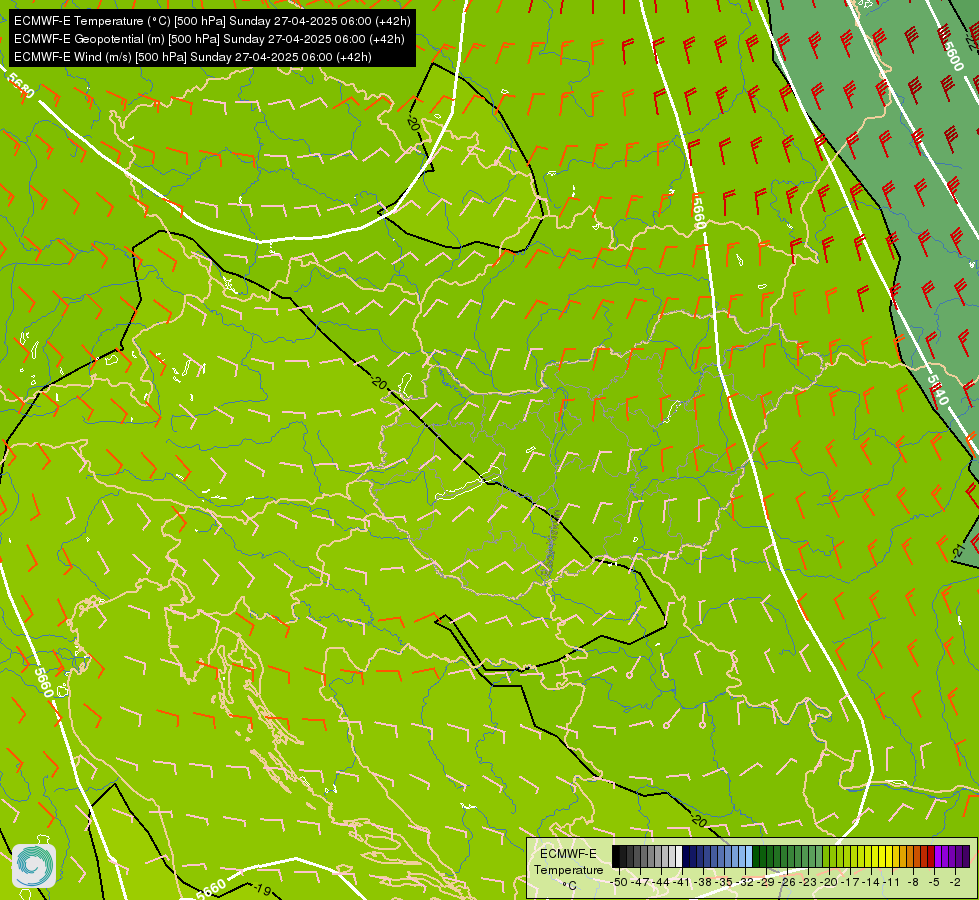Click the -21 isotherm label
The image size is (979, 900).
[x=958, y=550]
